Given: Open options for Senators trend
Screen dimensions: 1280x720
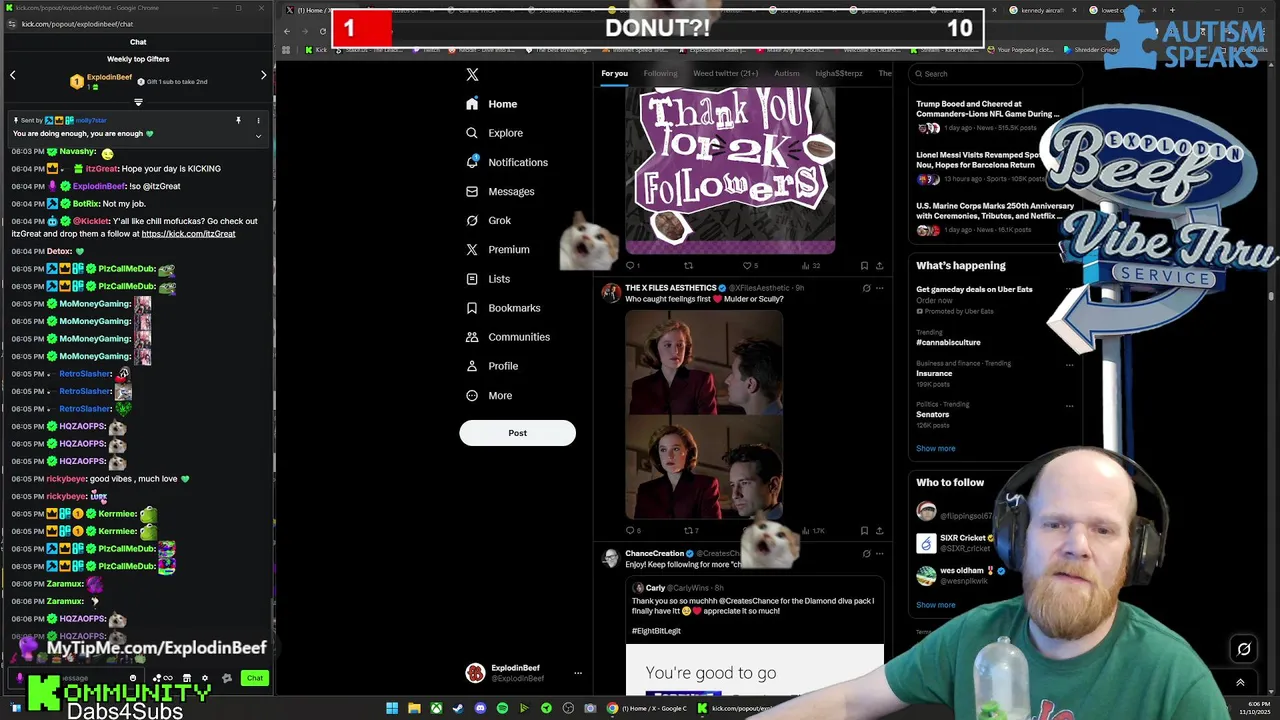Looking at the screenshot, I should point(1069,406).
